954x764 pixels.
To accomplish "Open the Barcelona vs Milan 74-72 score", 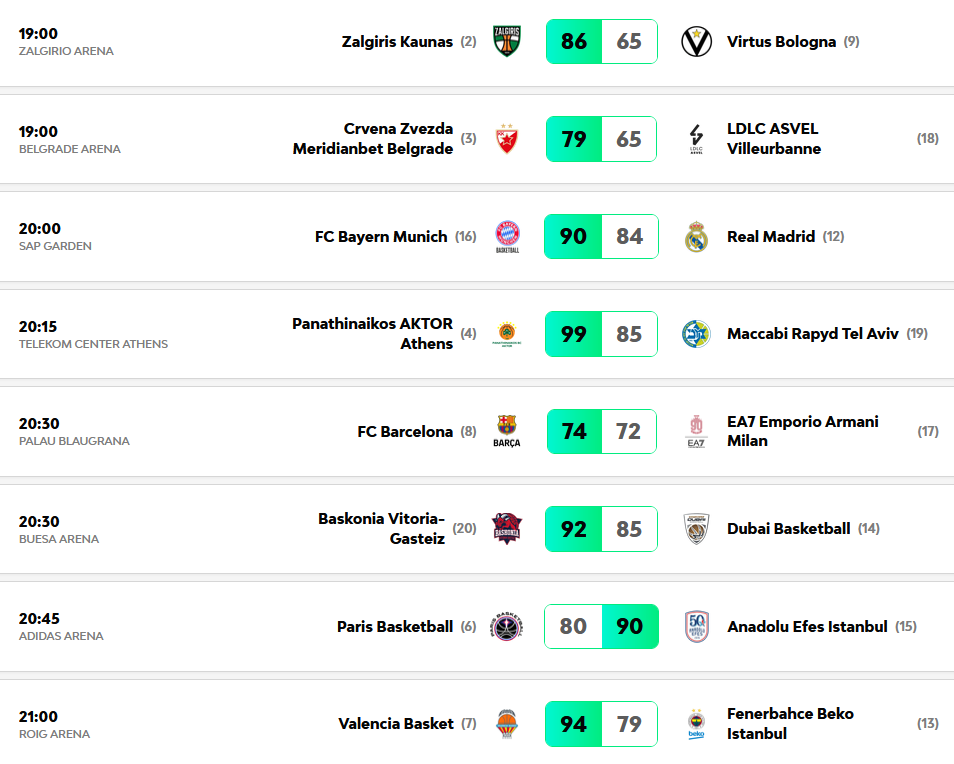I will click(601, 431).
